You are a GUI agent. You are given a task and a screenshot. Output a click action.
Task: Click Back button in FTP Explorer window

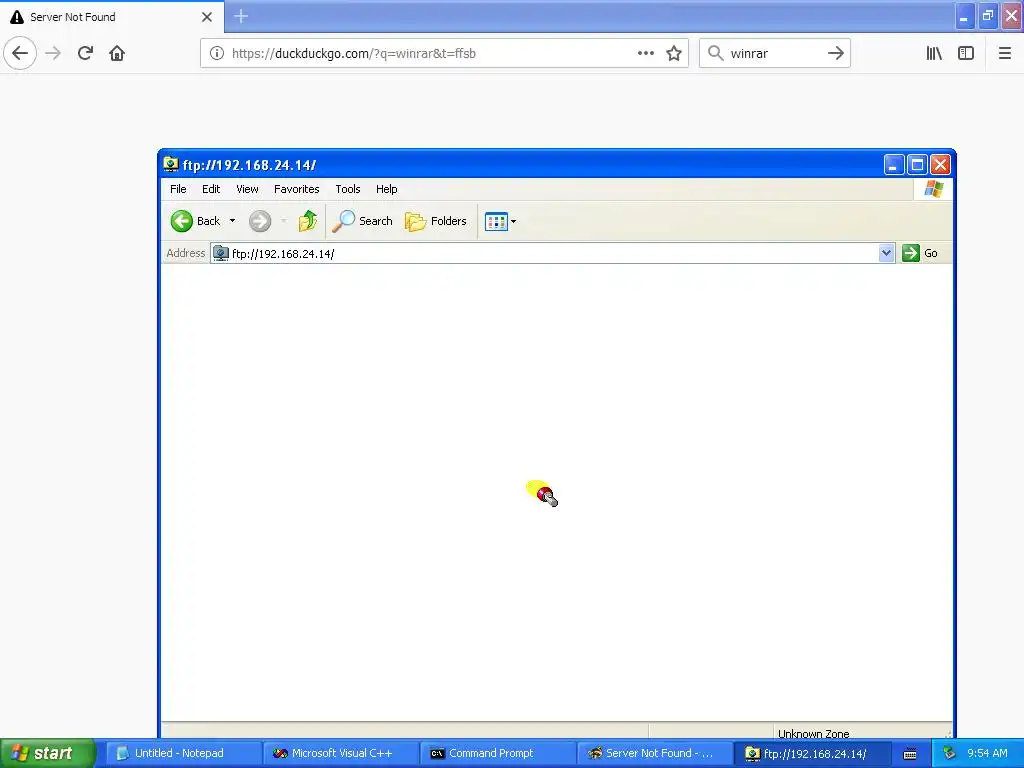point(195,221)
